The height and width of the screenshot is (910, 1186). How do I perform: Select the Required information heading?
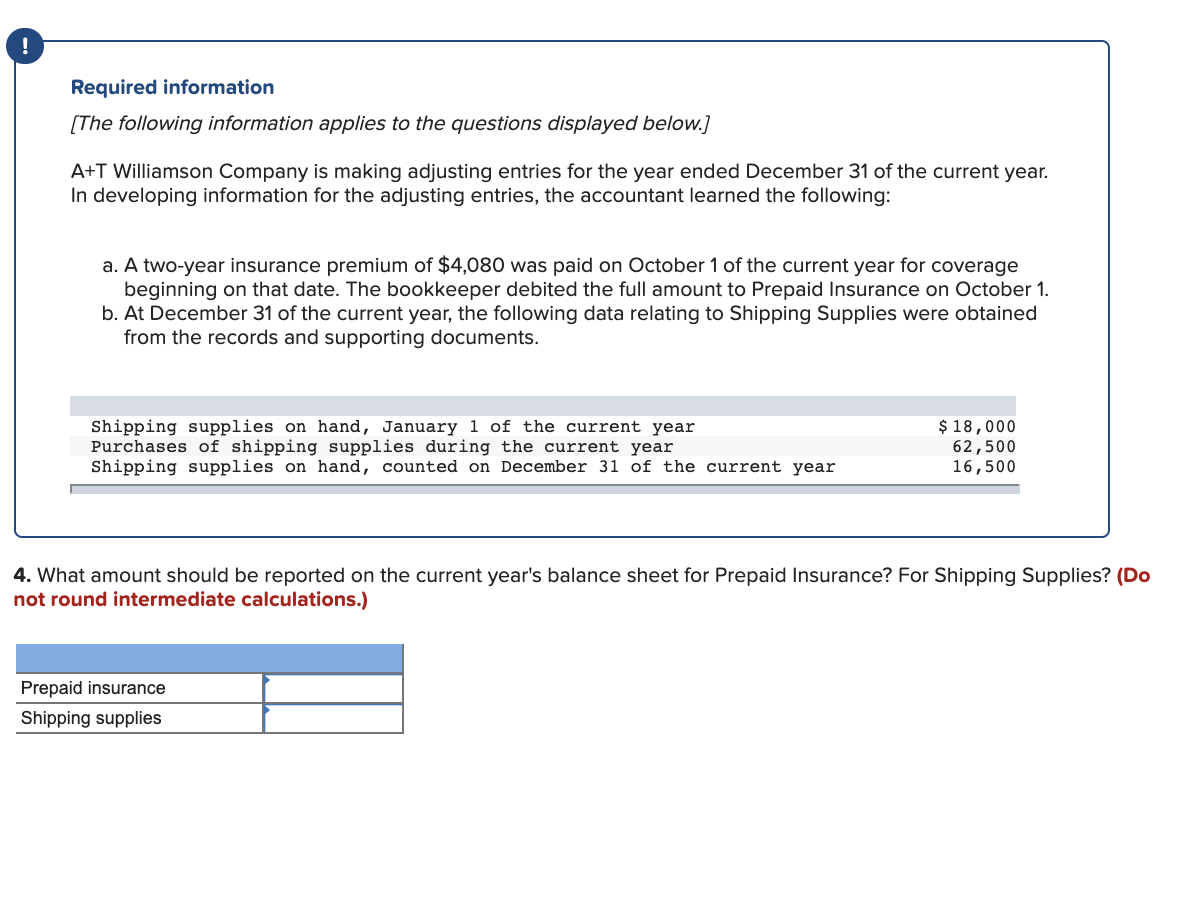click(172, 87)
